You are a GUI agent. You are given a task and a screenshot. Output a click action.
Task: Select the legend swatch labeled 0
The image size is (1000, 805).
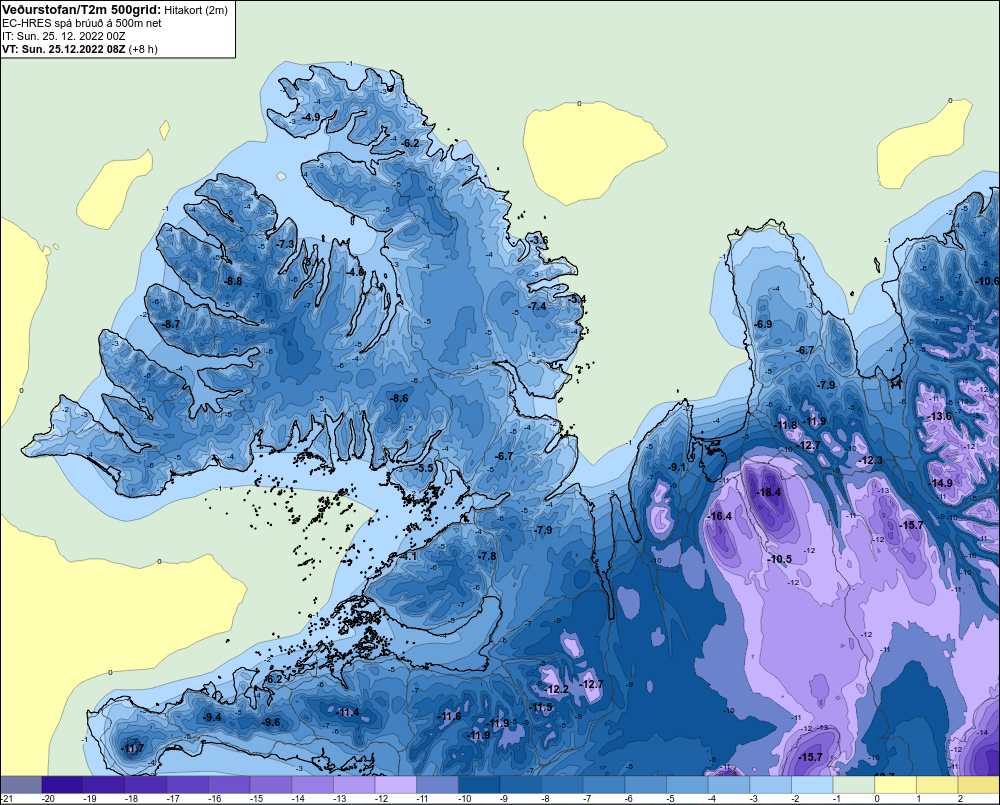coord(897,785)
